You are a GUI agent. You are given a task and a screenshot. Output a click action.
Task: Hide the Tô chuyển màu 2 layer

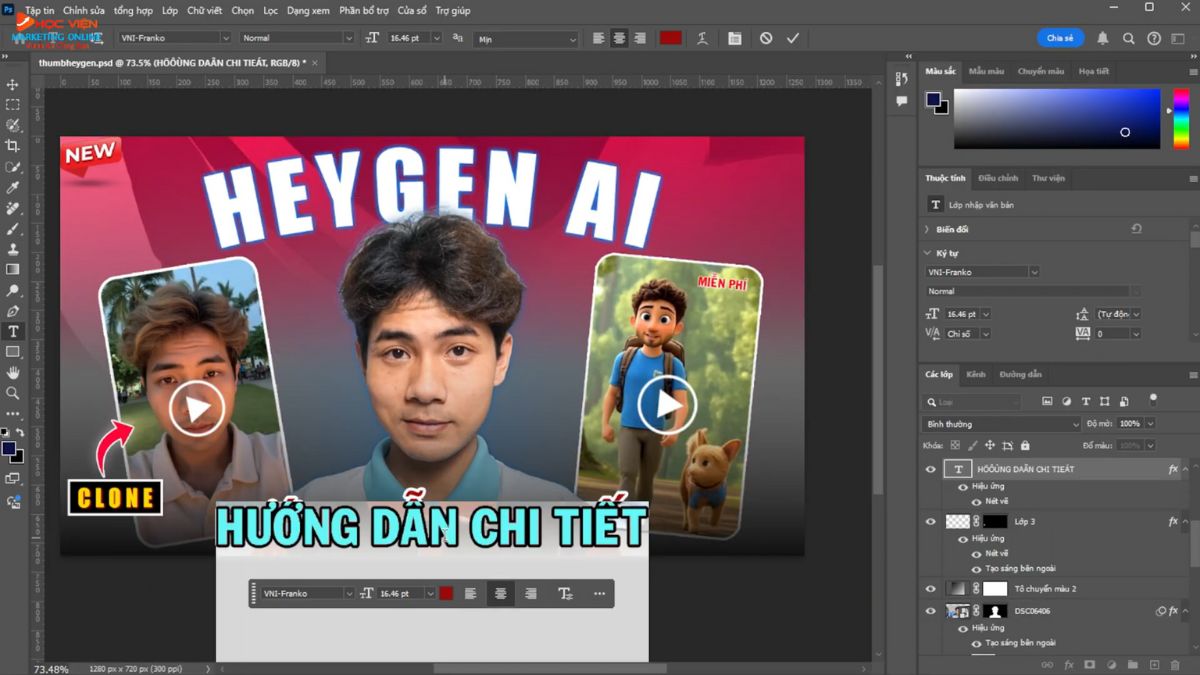930,589
